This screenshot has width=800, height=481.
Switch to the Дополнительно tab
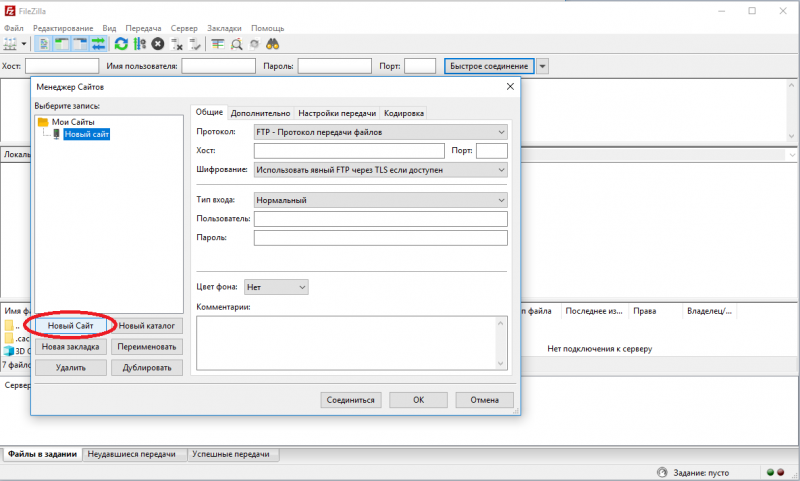[x=260, y=113]
